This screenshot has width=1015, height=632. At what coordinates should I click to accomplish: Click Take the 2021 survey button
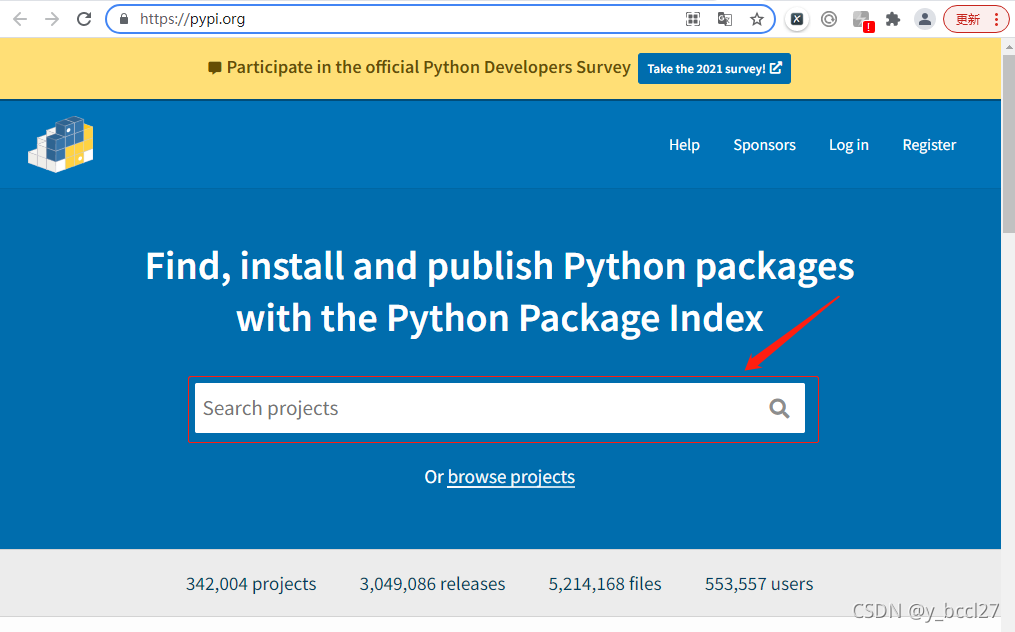point(714,69)
